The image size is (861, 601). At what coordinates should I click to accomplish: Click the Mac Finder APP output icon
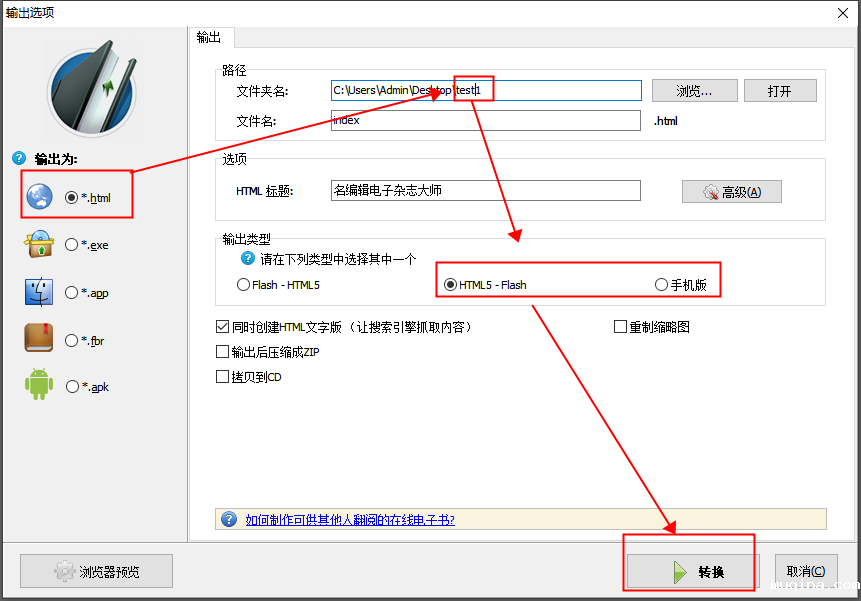39,292
